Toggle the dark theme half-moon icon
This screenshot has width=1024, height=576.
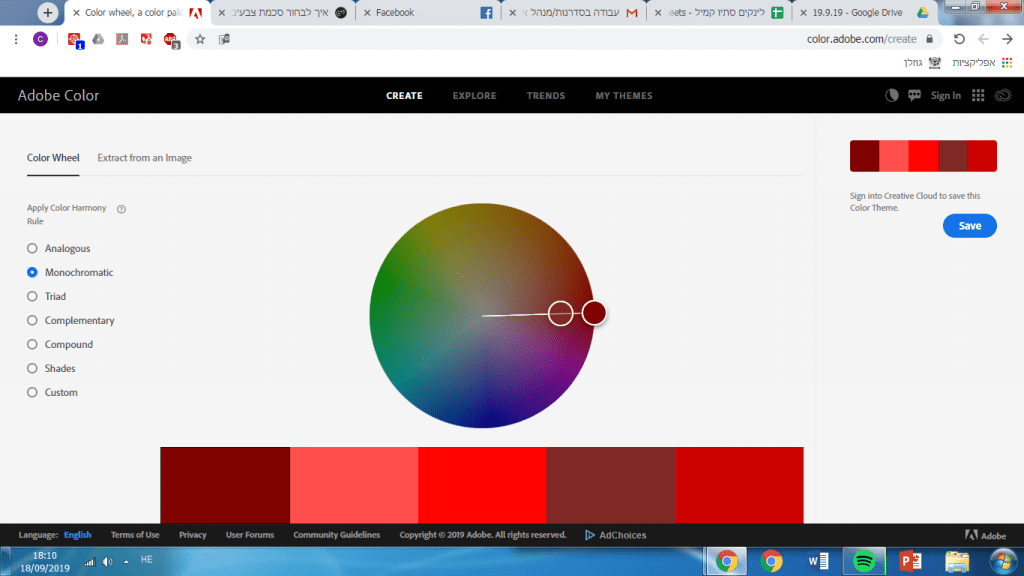(x=891, y=95)
